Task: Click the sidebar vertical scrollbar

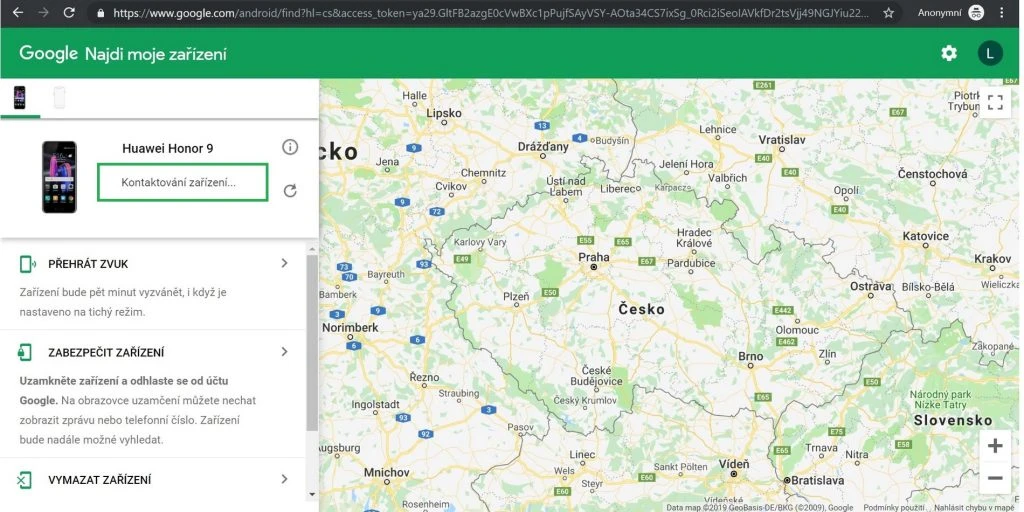Action: pos(312,340)
